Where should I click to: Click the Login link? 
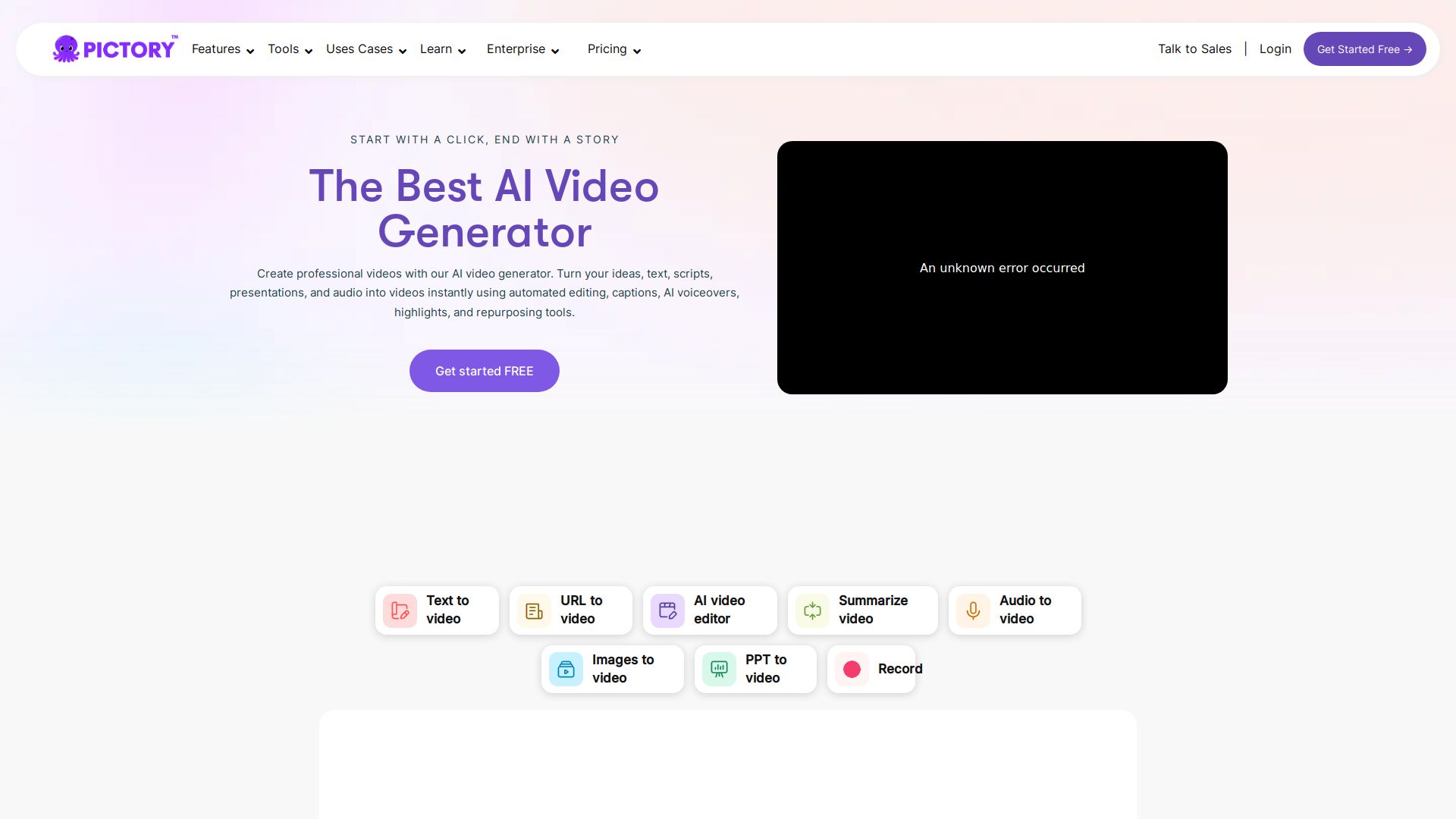tap(1275, 49)
